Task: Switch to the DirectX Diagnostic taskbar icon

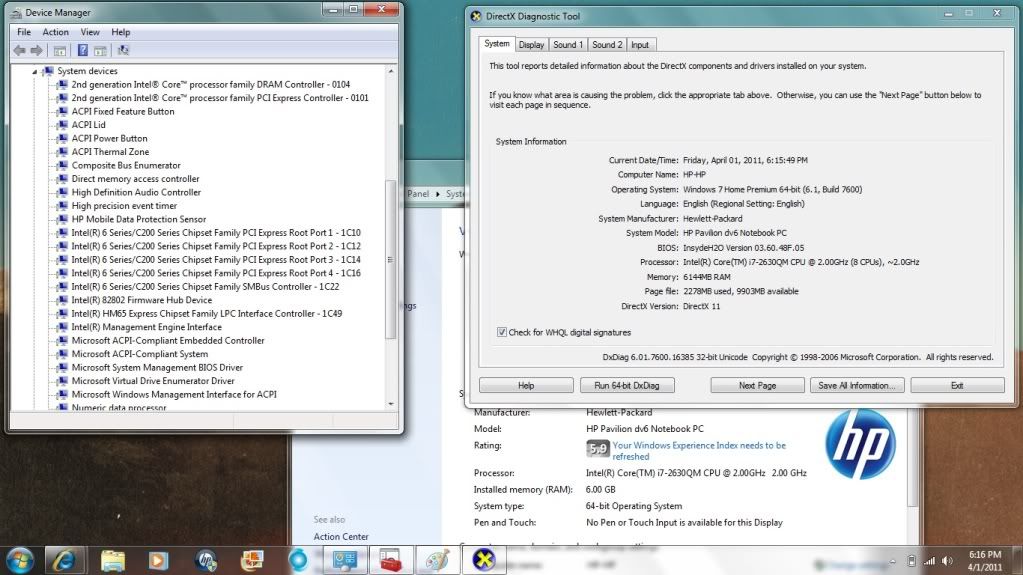Action: [483, 561]
